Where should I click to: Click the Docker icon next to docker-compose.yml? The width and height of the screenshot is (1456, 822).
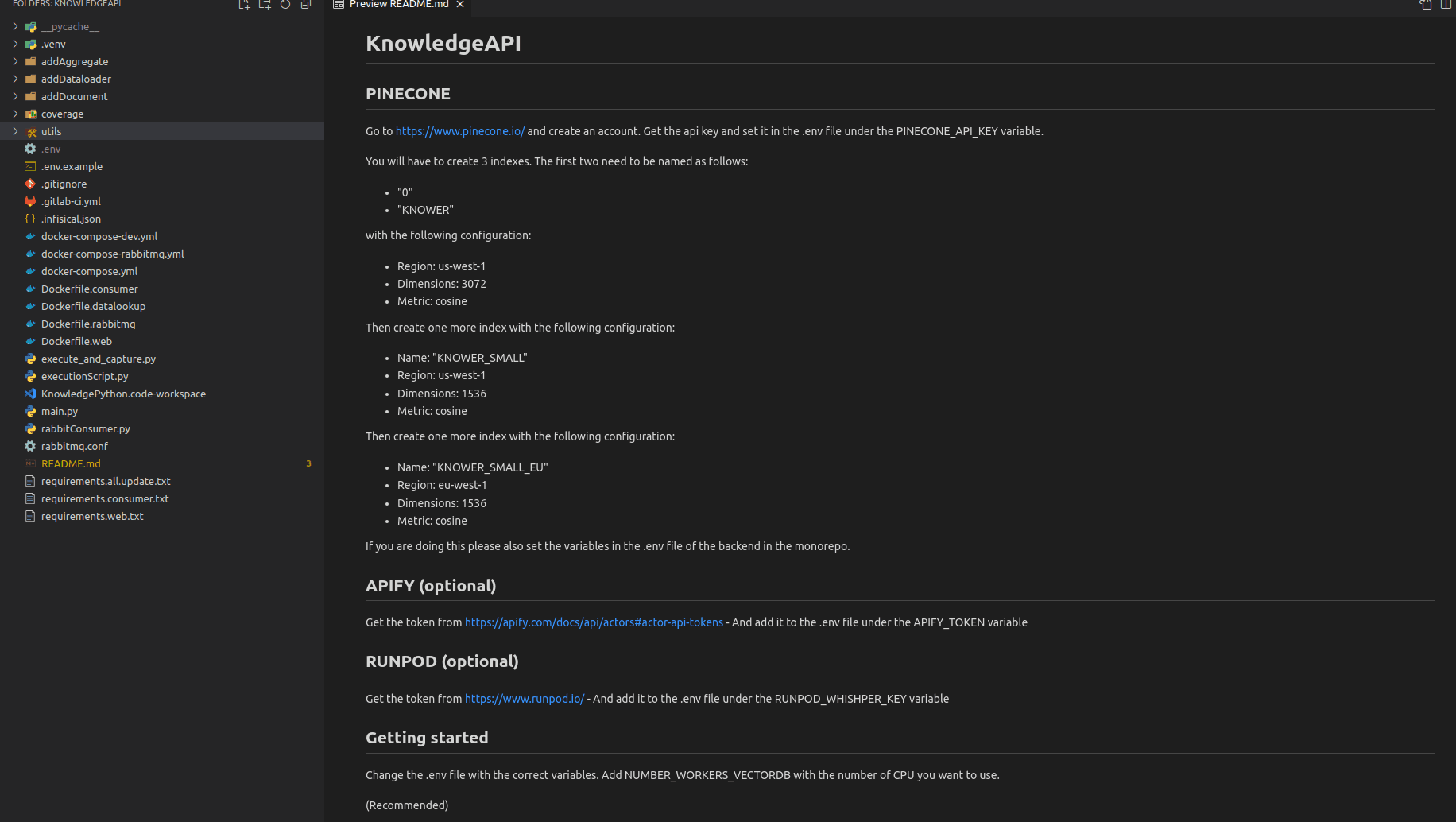pyautogui.click(x=29, y=271)
